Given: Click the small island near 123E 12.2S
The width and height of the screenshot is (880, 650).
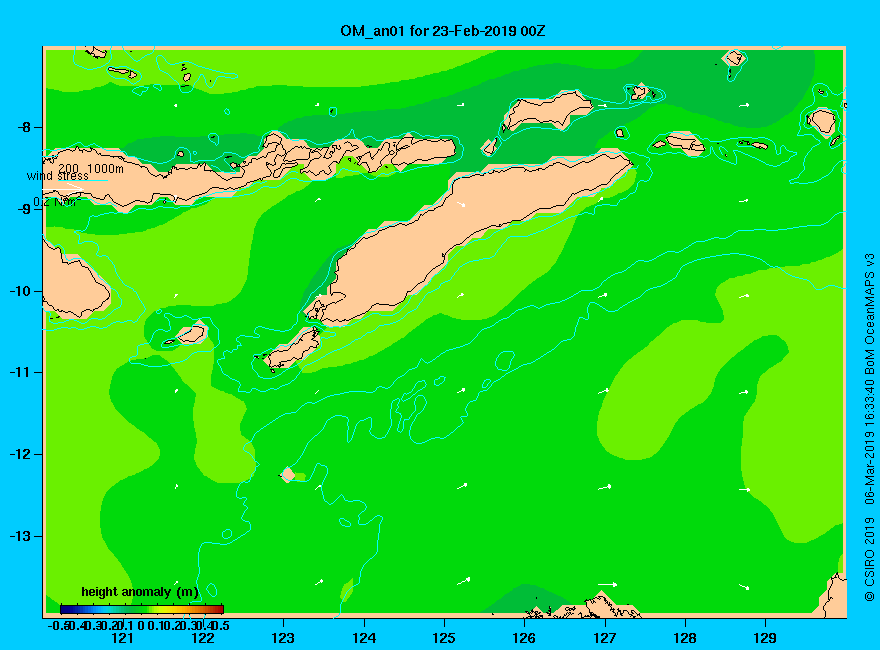Looking at the screenshot, I should (288, 474).
